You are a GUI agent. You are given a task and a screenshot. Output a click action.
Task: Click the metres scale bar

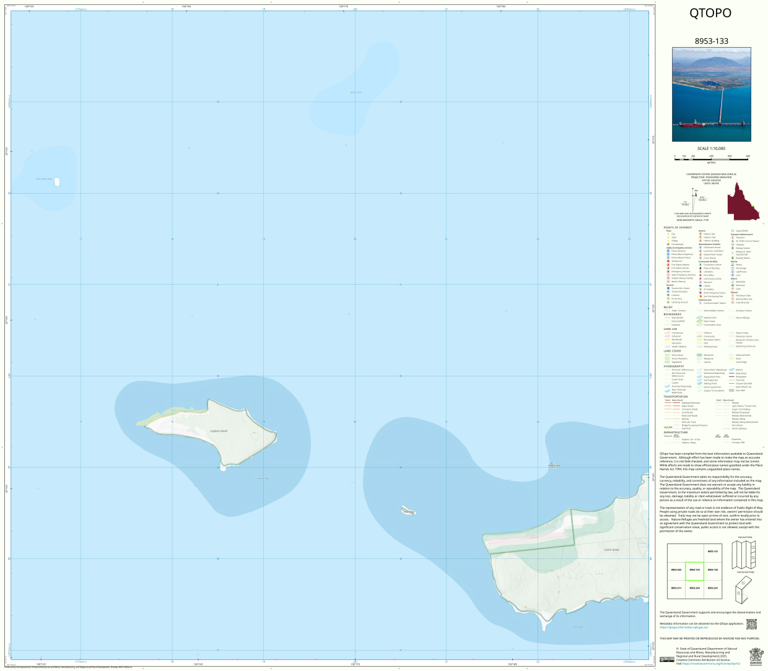[711, 158]
